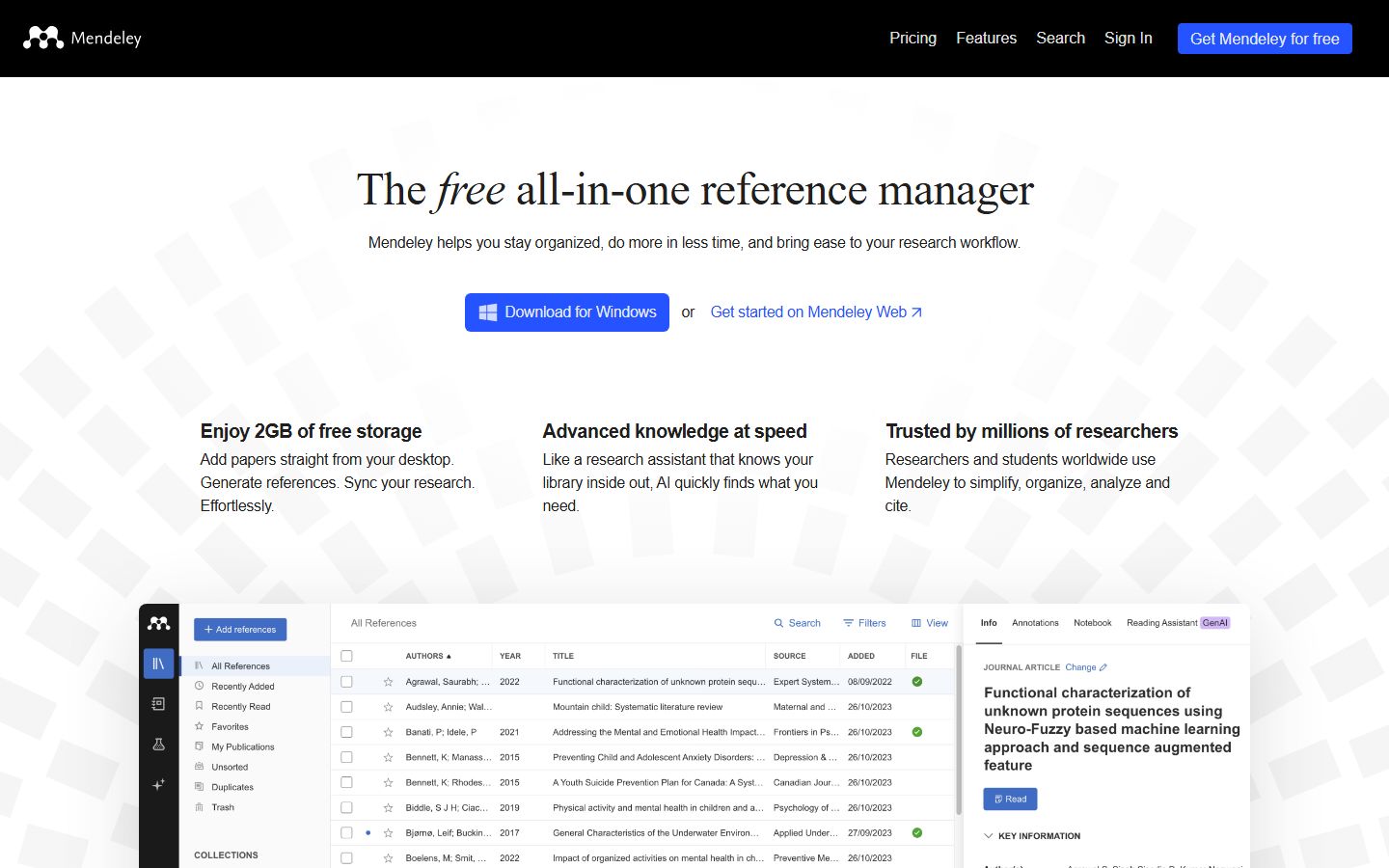Image resolution: width=1389 pixels, height=868 pixels.
Task: Open the Notebook icon in the dark sidebar
Action: (159, 704)
